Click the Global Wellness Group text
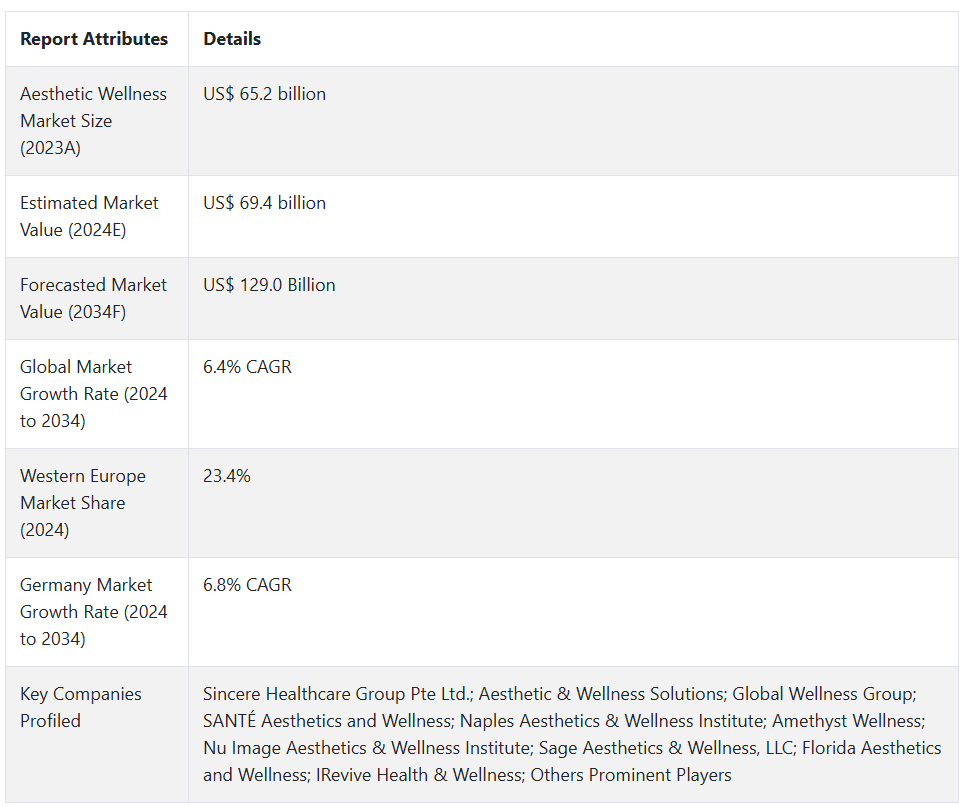Viewport: 959px width, 807px height. pyautogui.click(x=824, y=694)
